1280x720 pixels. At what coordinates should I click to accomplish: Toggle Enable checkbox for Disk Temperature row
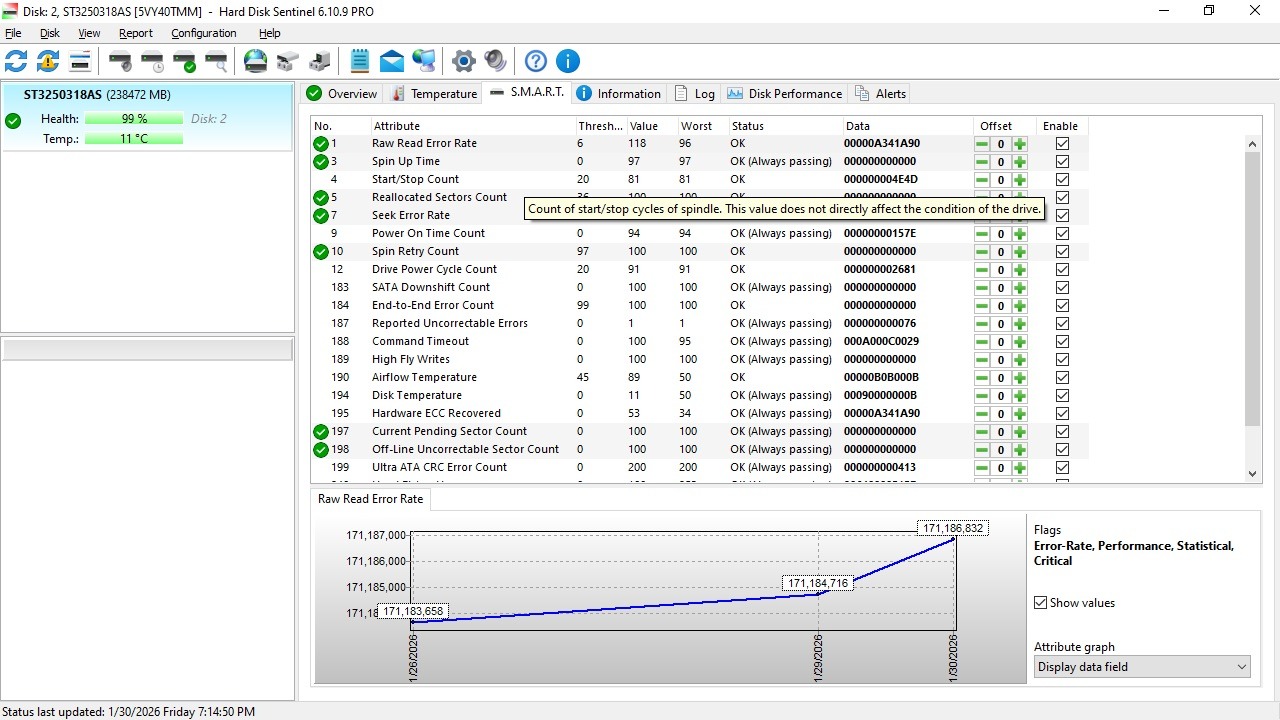(1062, 396)
